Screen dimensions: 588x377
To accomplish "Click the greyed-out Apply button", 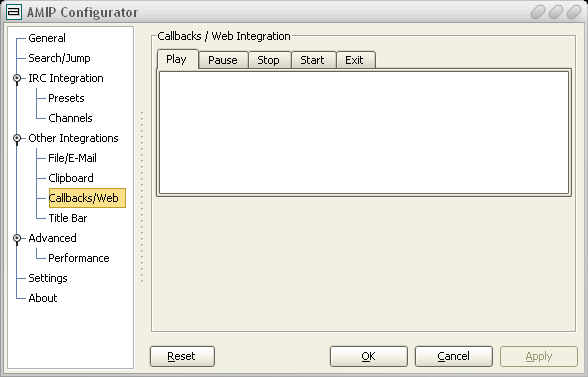I will pos(539,356).
